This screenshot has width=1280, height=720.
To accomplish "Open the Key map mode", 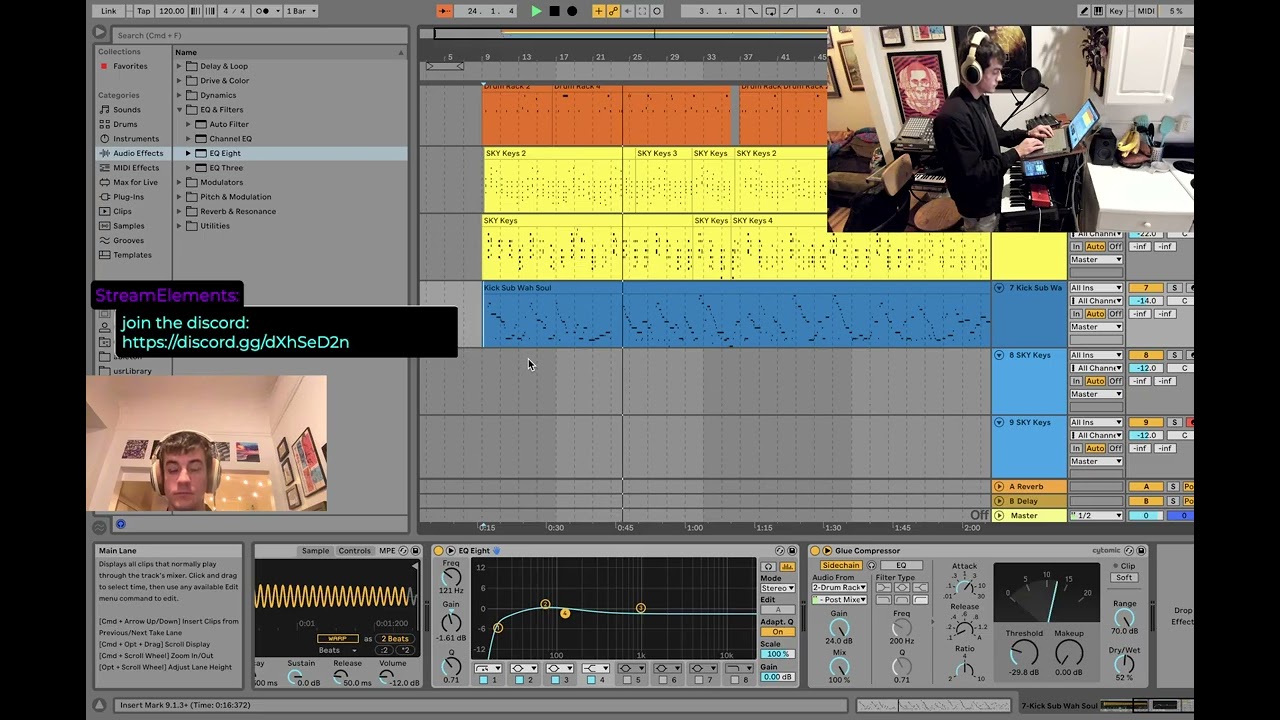I will point(1116,11).
